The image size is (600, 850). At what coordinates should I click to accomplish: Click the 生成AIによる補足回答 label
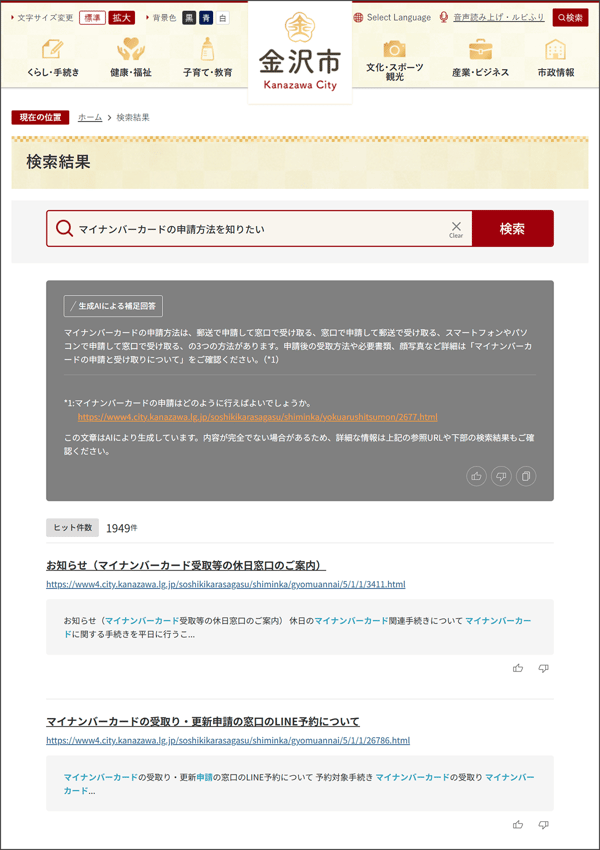113,306
